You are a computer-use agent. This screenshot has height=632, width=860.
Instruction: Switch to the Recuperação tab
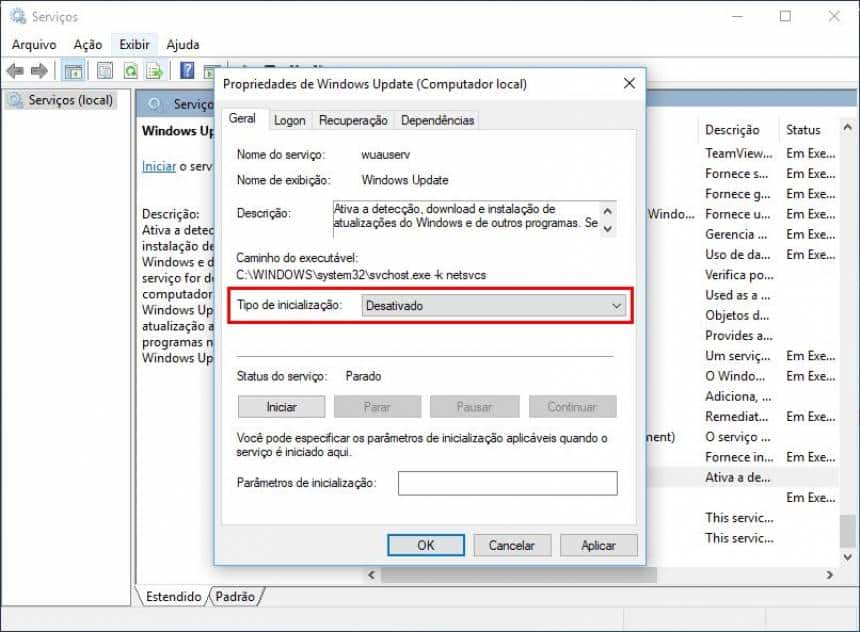[353, 120]
